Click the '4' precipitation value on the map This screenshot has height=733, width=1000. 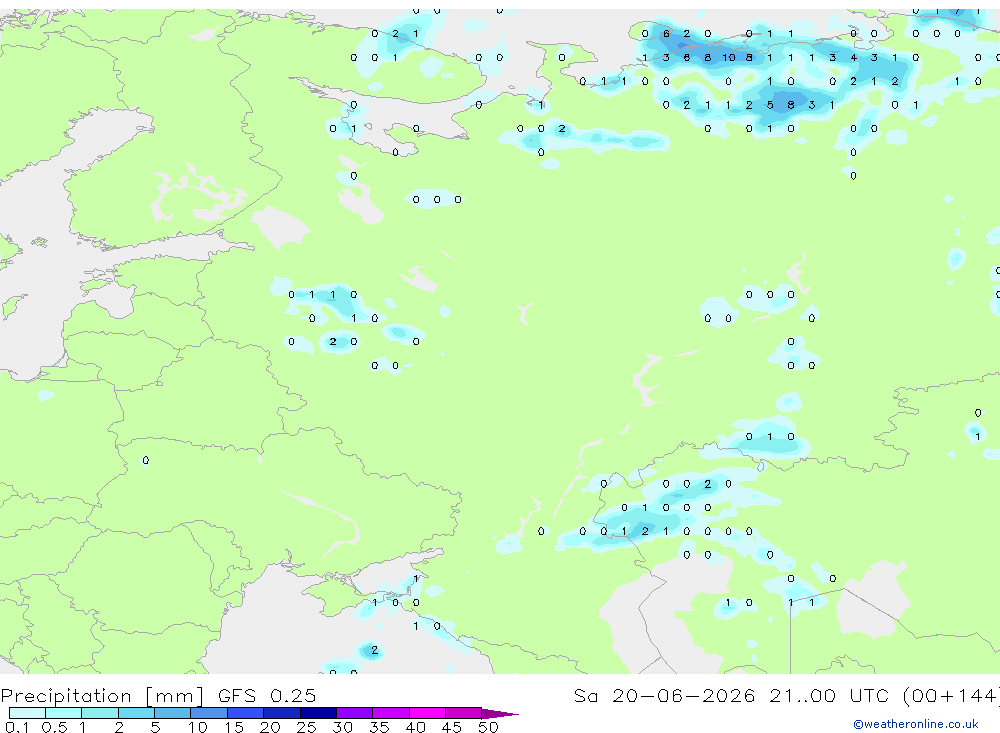(x=853, y=57)
